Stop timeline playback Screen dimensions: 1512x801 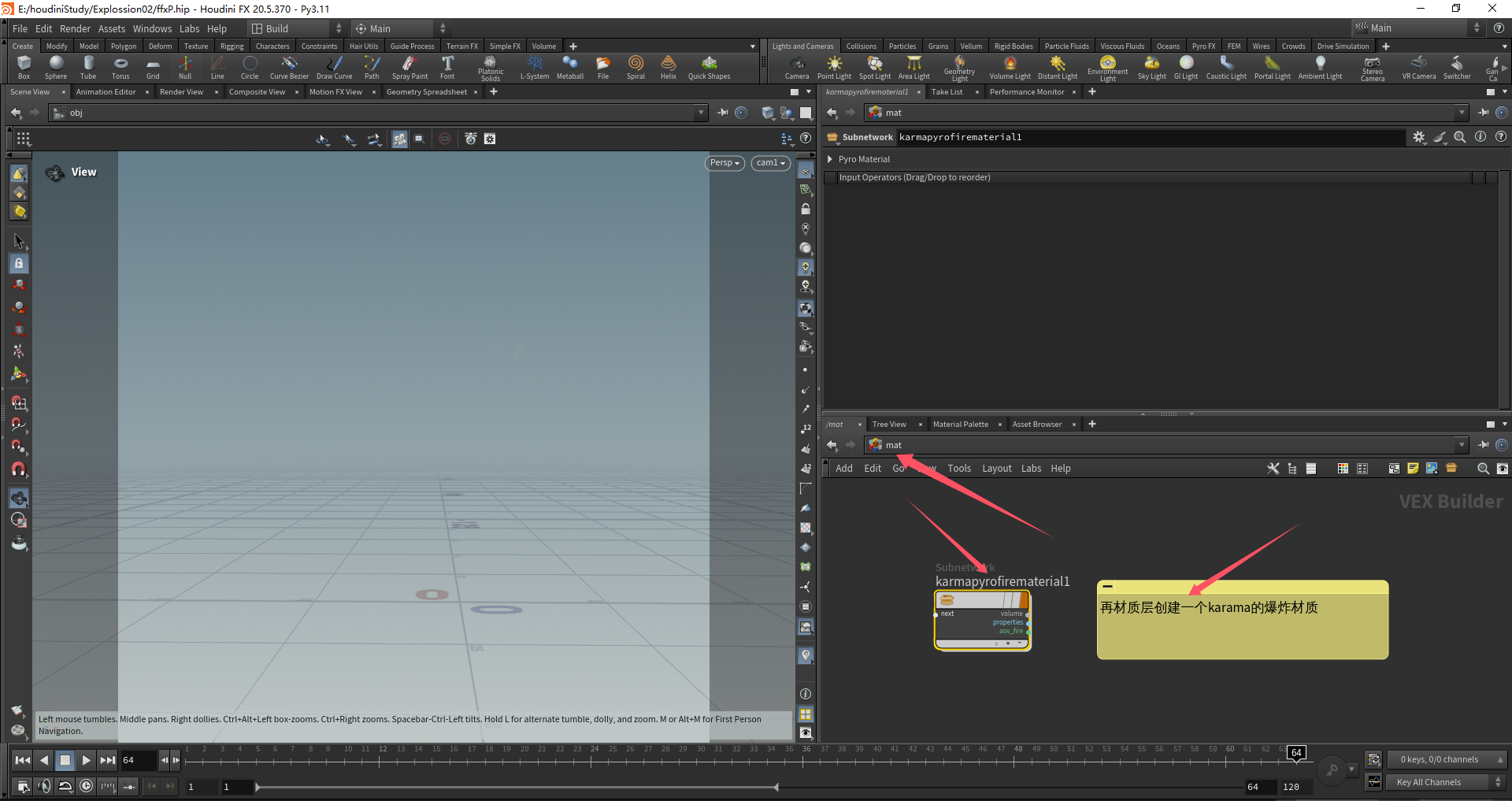click(65, 760)
